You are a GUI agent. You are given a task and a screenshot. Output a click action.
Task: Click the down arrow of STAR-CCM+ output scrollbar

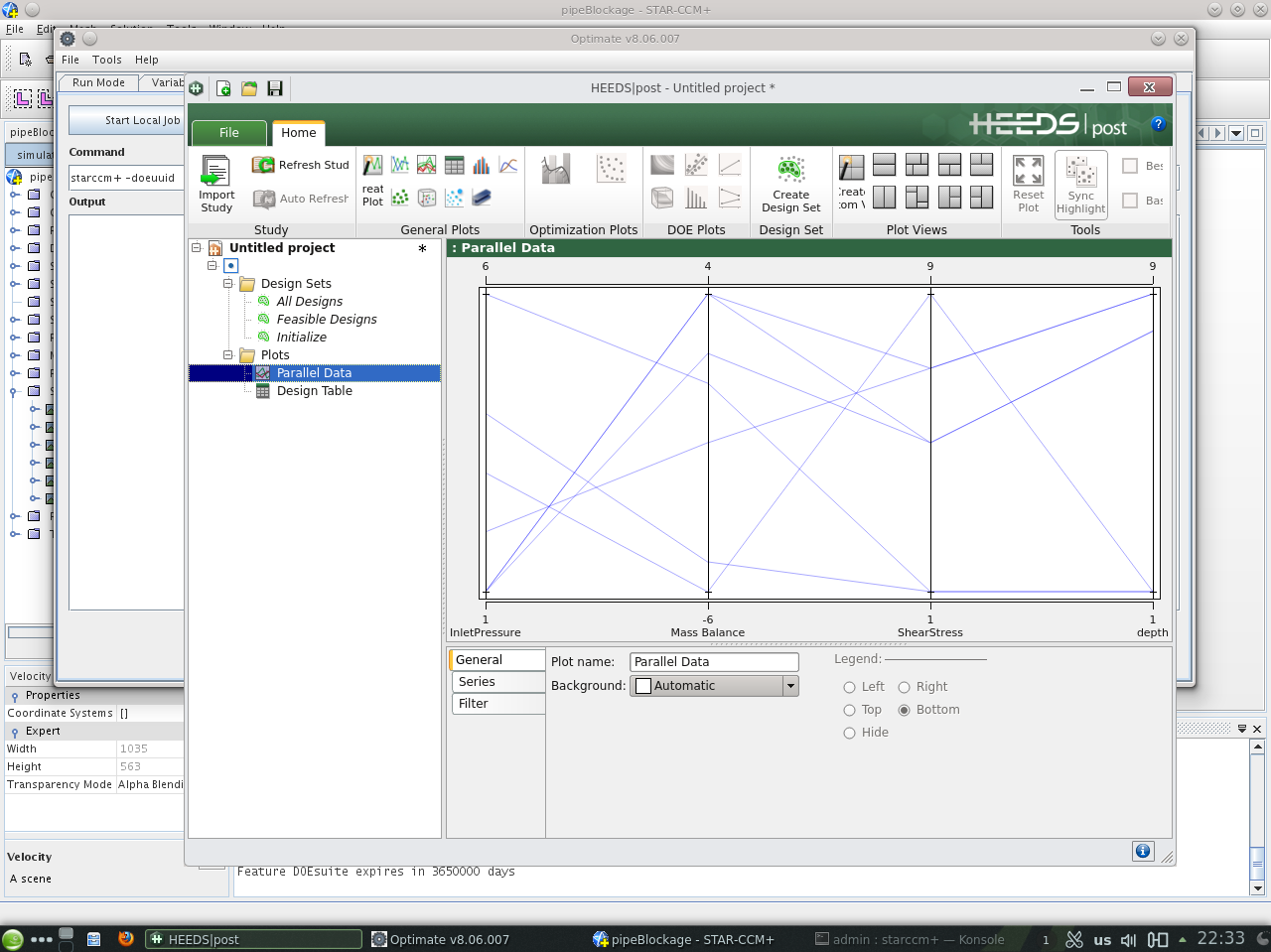click(1257, 888)
